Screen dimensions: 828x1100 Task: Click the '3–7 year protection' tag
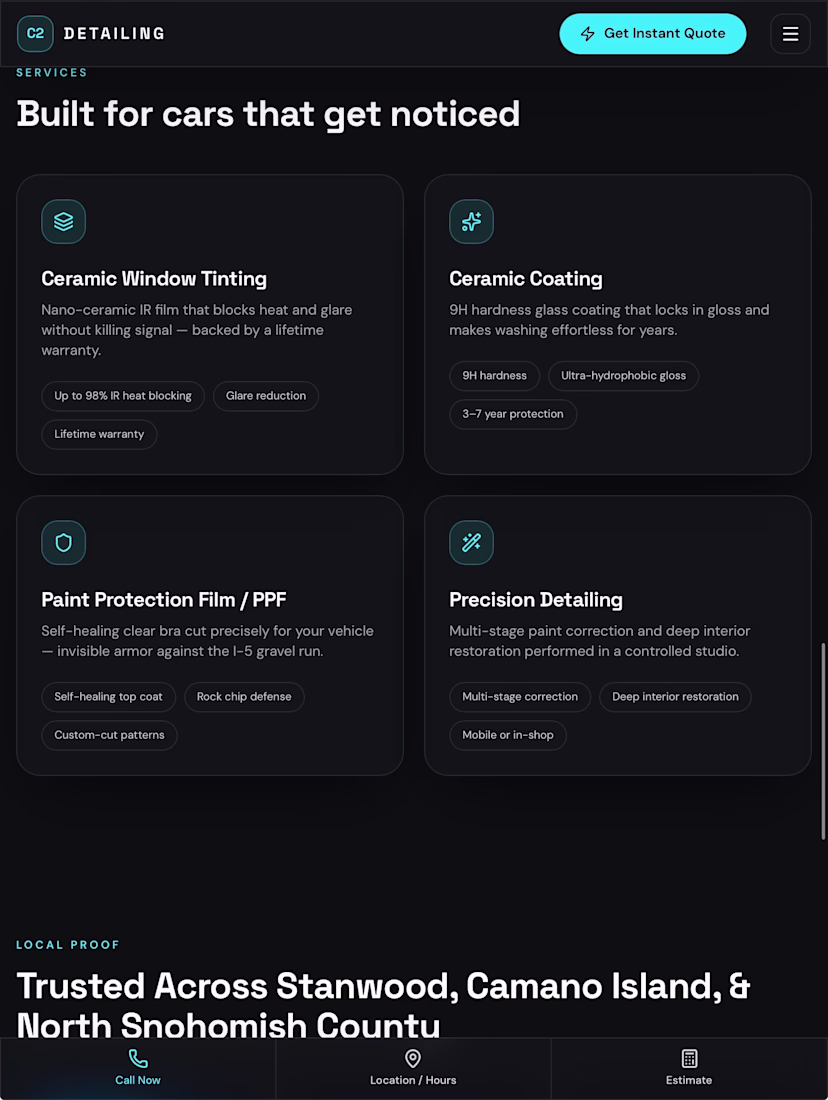[513, 414]
